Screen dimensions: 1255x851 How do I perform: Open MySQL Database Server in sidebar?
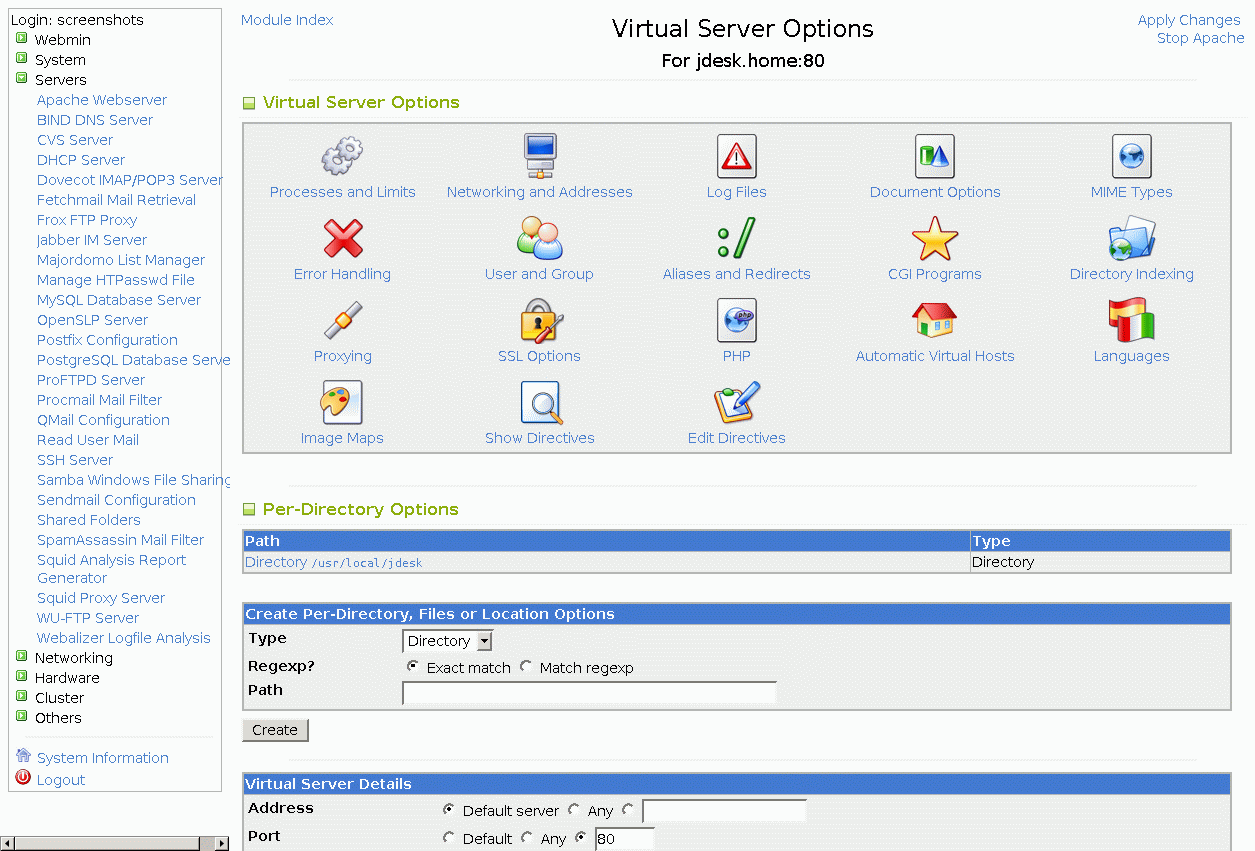(x=119, y=300)
